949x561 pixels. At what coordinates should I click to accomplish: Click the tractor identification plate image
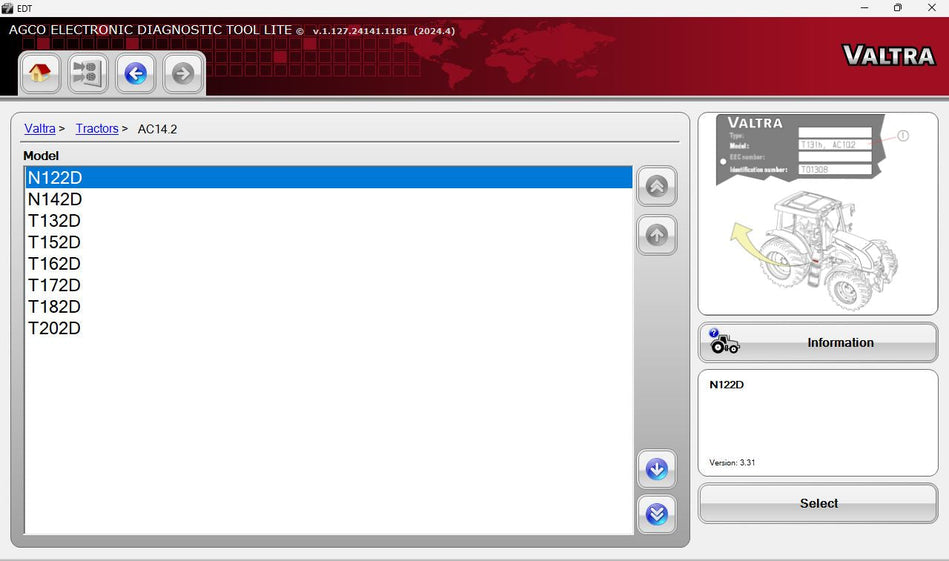point(817,214)
